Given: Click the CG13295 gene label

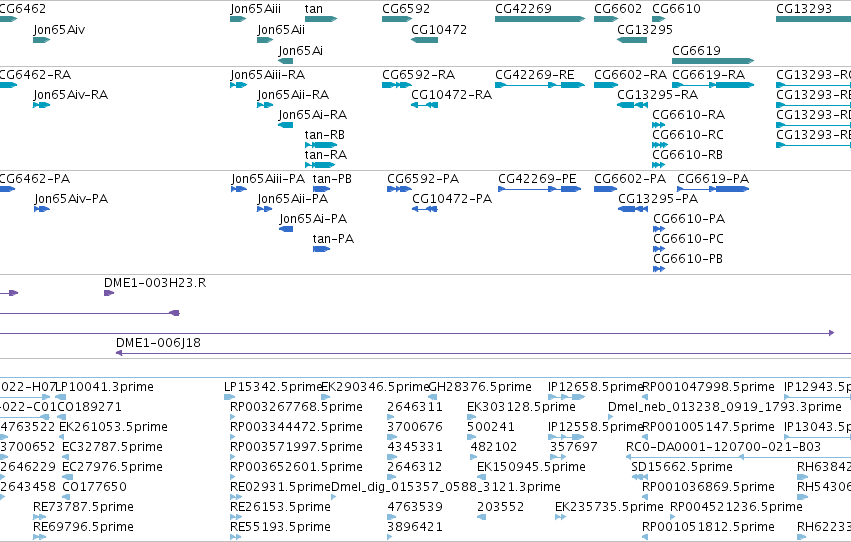Looking at the screenshot, I should 645,29.
